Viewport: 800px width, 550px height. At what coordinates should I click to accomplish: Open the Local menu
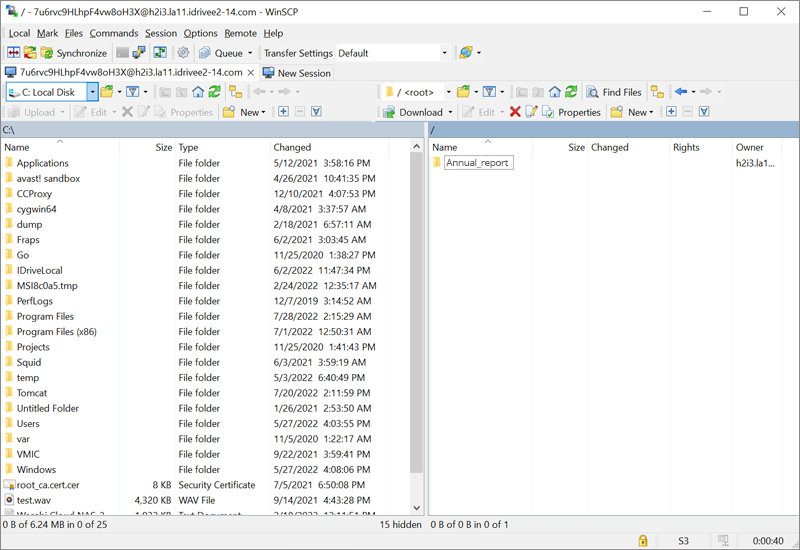(19, 33)
